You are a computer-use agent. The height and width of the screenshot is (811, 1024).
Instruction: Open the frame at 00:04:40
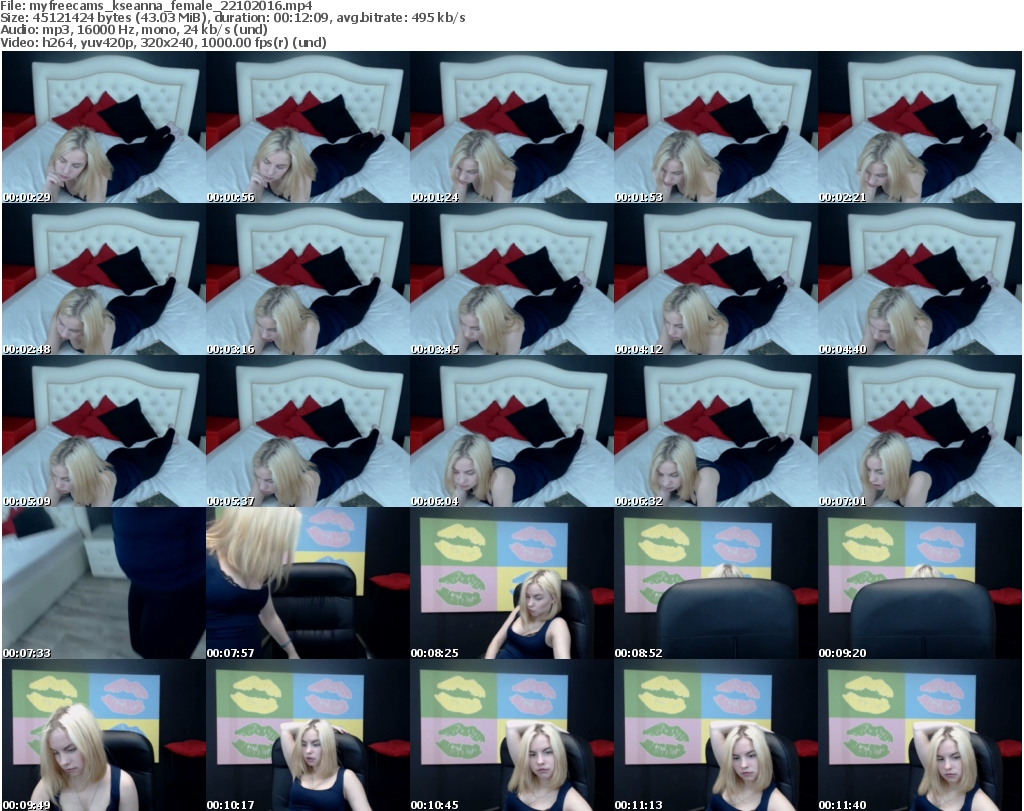(920, 279)
